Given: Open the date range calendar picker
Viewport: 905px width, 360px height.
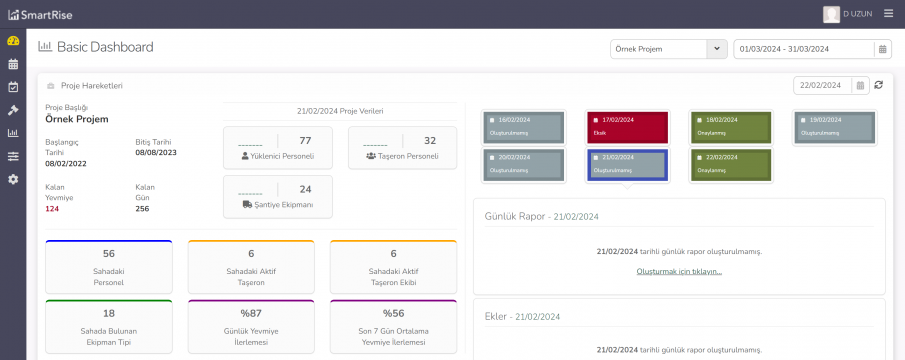Looking at the screenshot, I should (882, 49).
